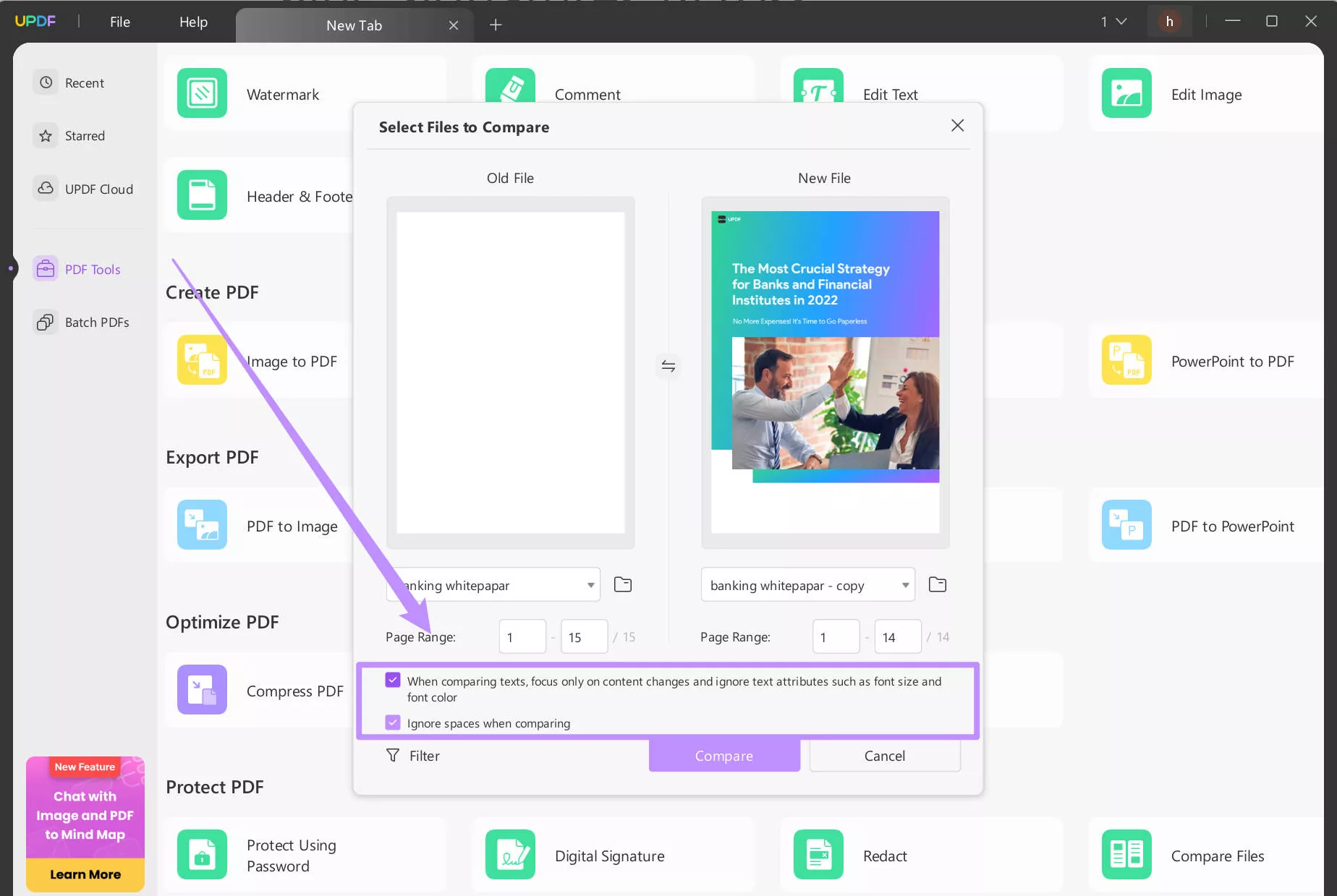
Task: Toggle Ignore spaces when comparing checkbox
Action: (x=393, y=722)
